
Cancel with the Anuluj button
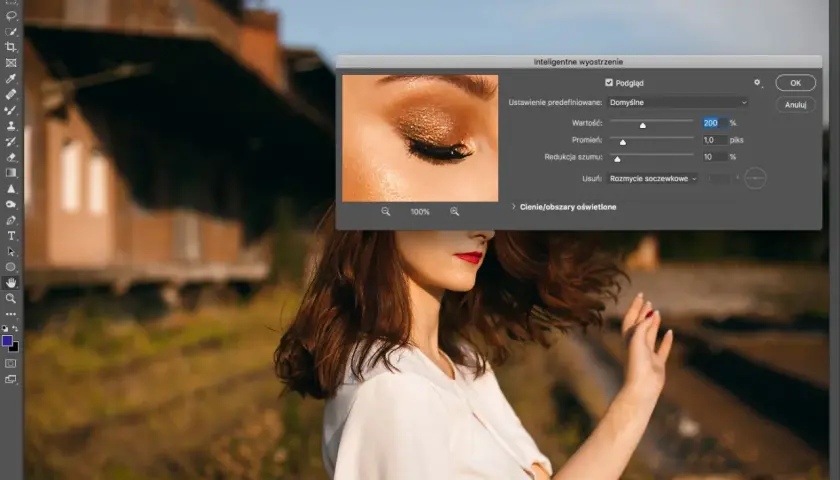pos(796,104)
